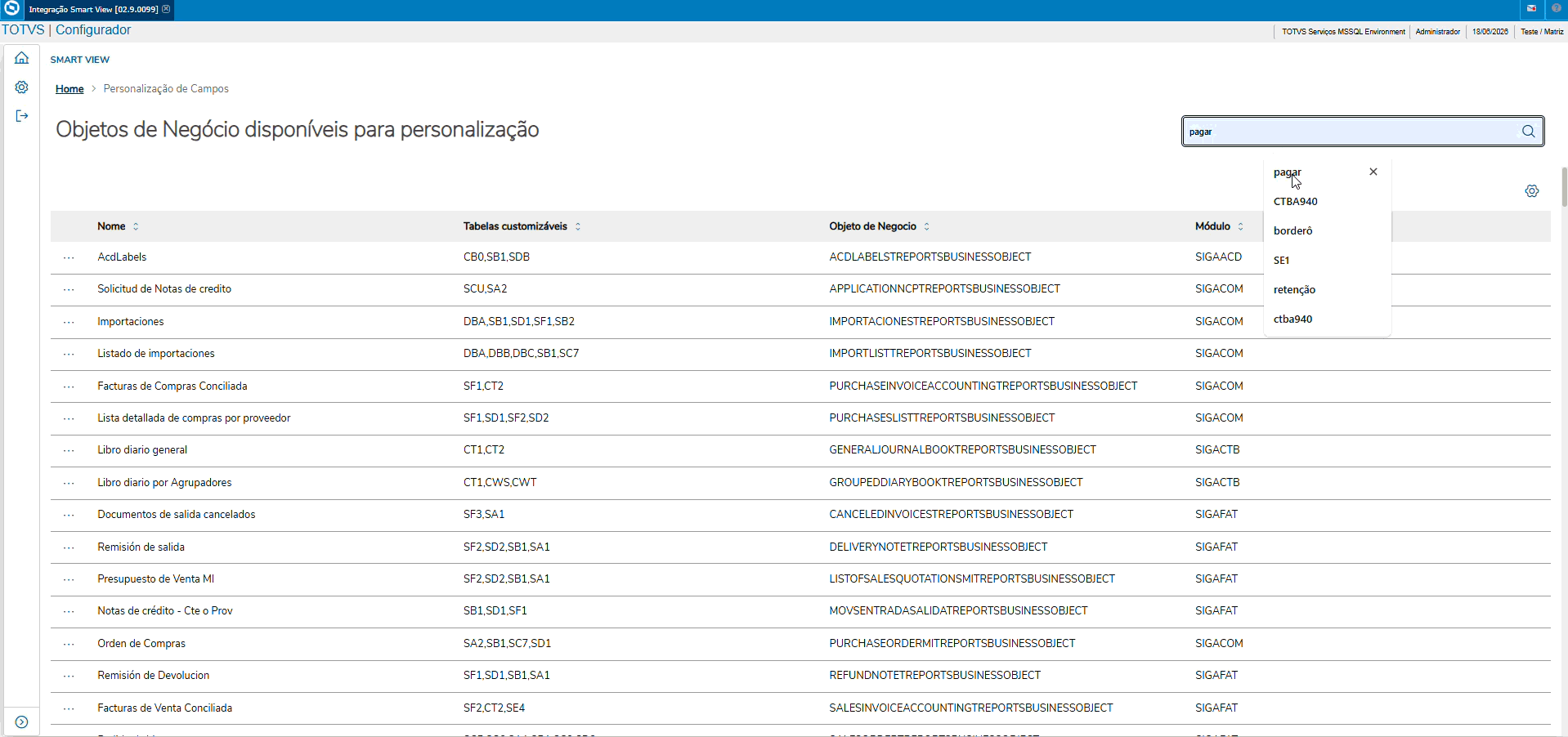Click the logout icon in sidebar

pos(22,116)
